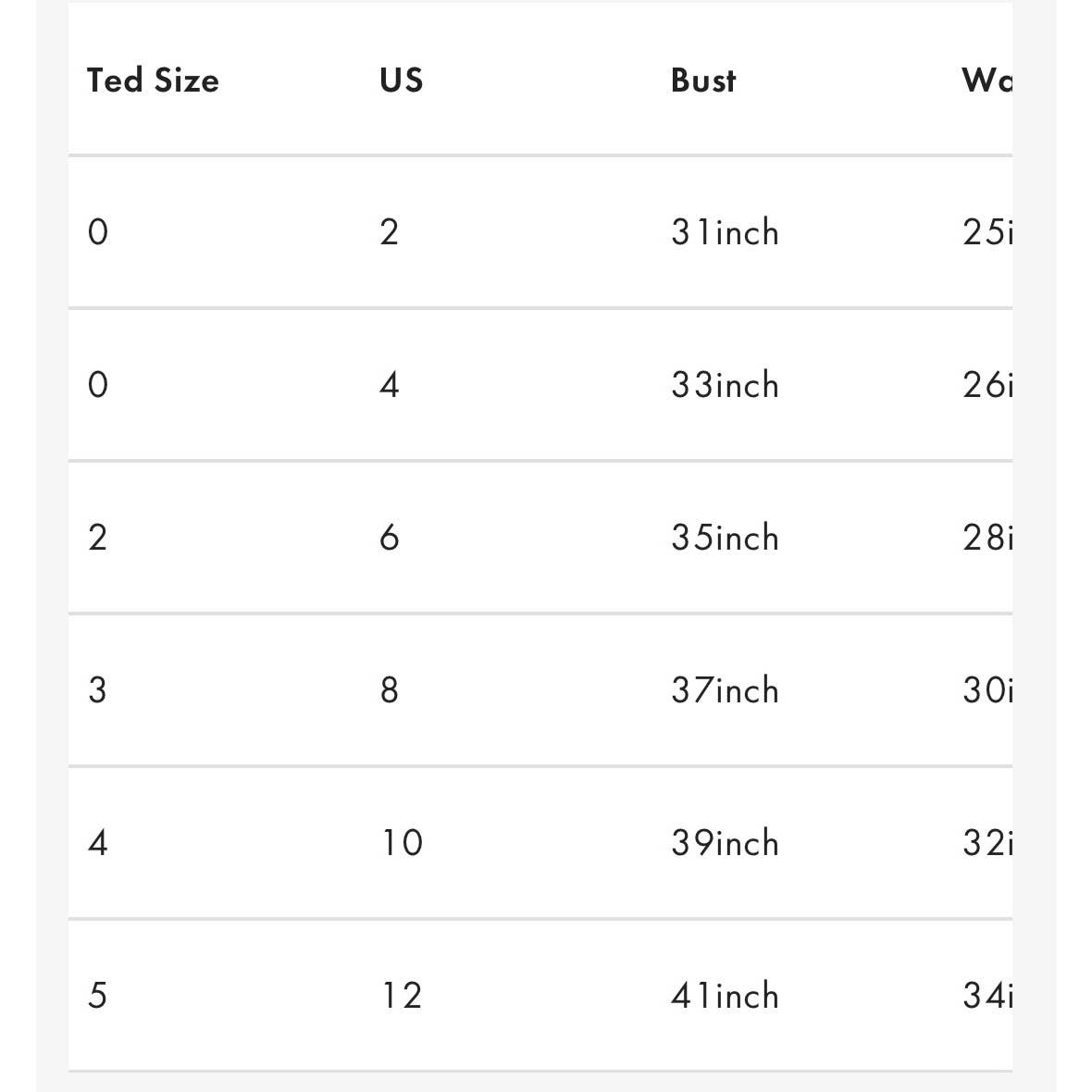Select the waist value starting with 30
Image resolution: width=1092 pixels, height=1092 pixels.
pyautogui.click(x=987, y=690)
